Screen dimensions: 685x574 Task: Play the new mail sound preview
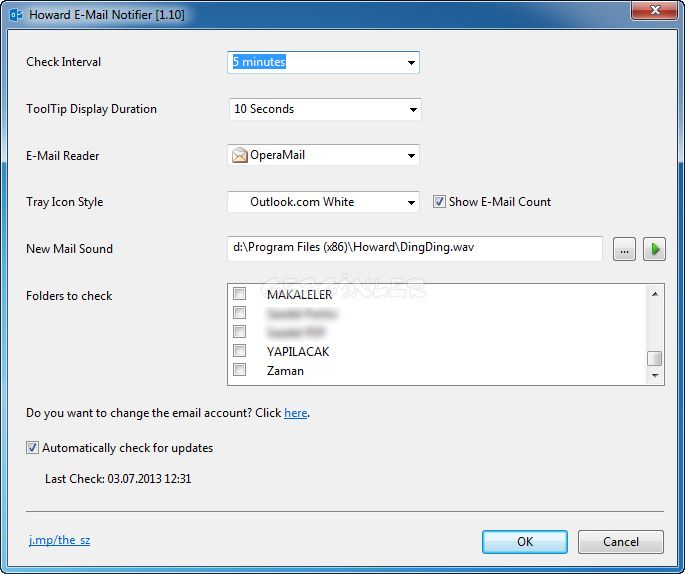click(x=654, y=249)
